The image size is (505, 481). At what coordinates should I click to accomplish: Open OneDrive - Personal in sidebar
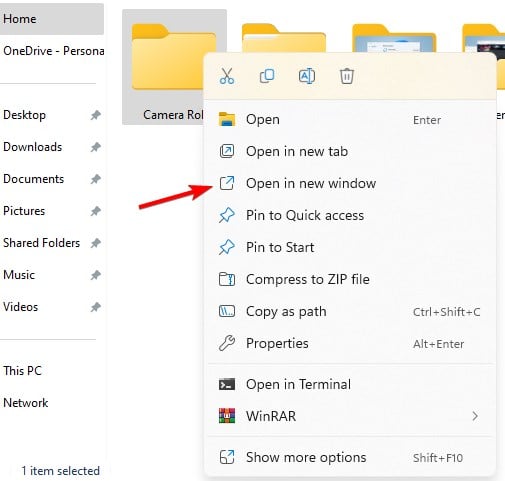click(52, 51)
